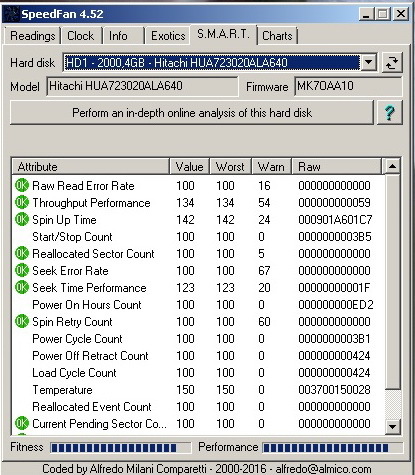Sort by the Raw column header
This screenshot has height=475, width=415.
(x=336, y=166)
